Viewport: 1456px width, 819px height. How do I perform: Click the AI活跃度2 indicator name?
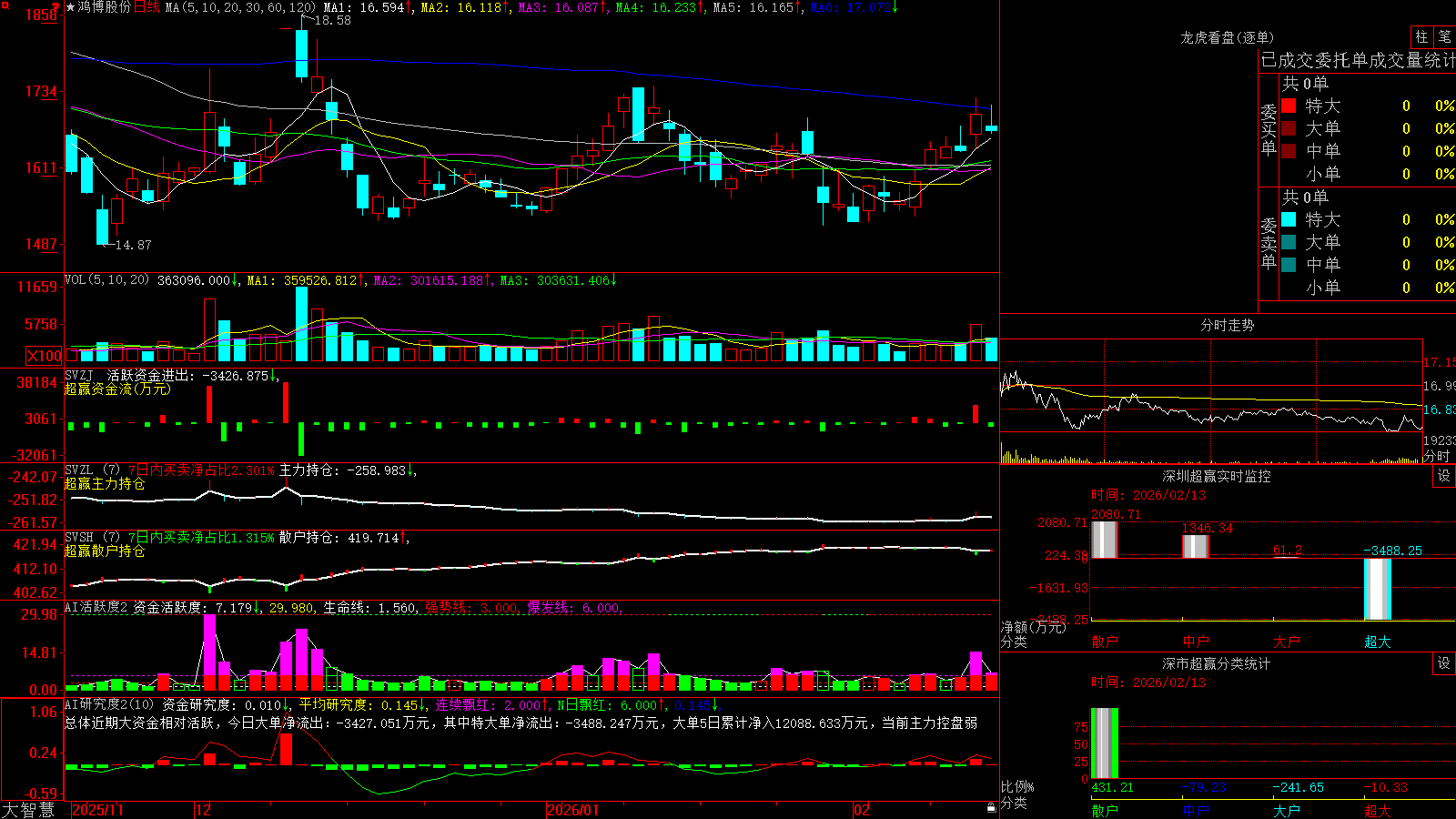click(96, 607)
